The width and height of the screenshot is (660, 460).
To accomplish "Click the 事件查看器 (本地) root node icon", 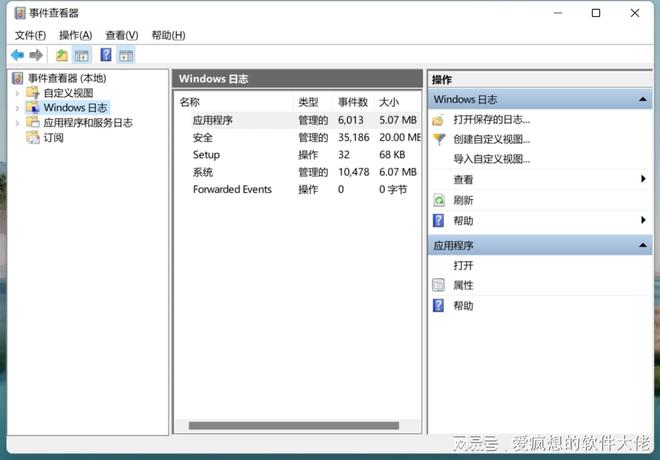I will (18, 78).
